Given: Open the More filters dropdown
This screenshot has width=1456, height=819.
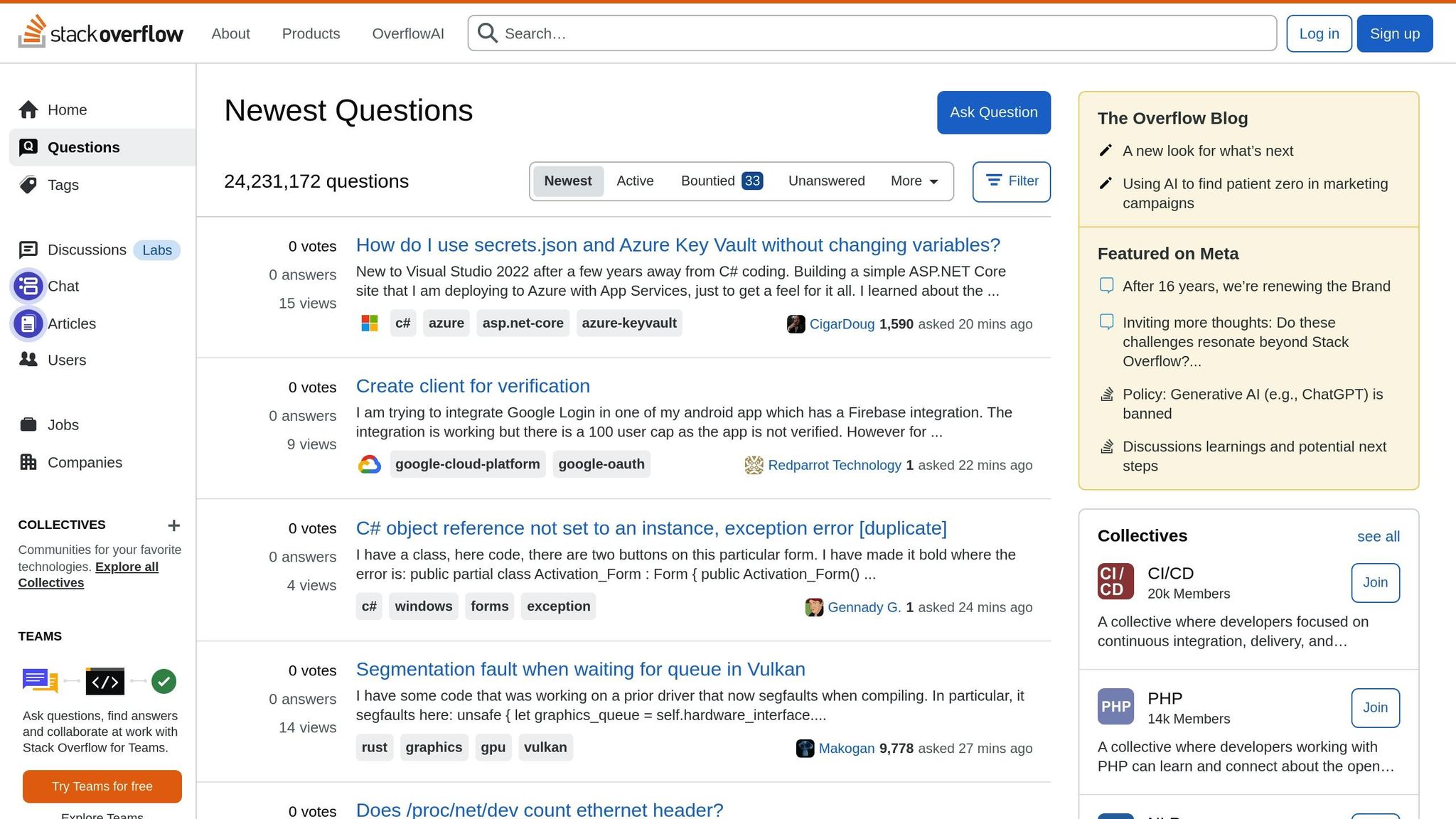Looking at the screenshot, I should tap(913, 181).
